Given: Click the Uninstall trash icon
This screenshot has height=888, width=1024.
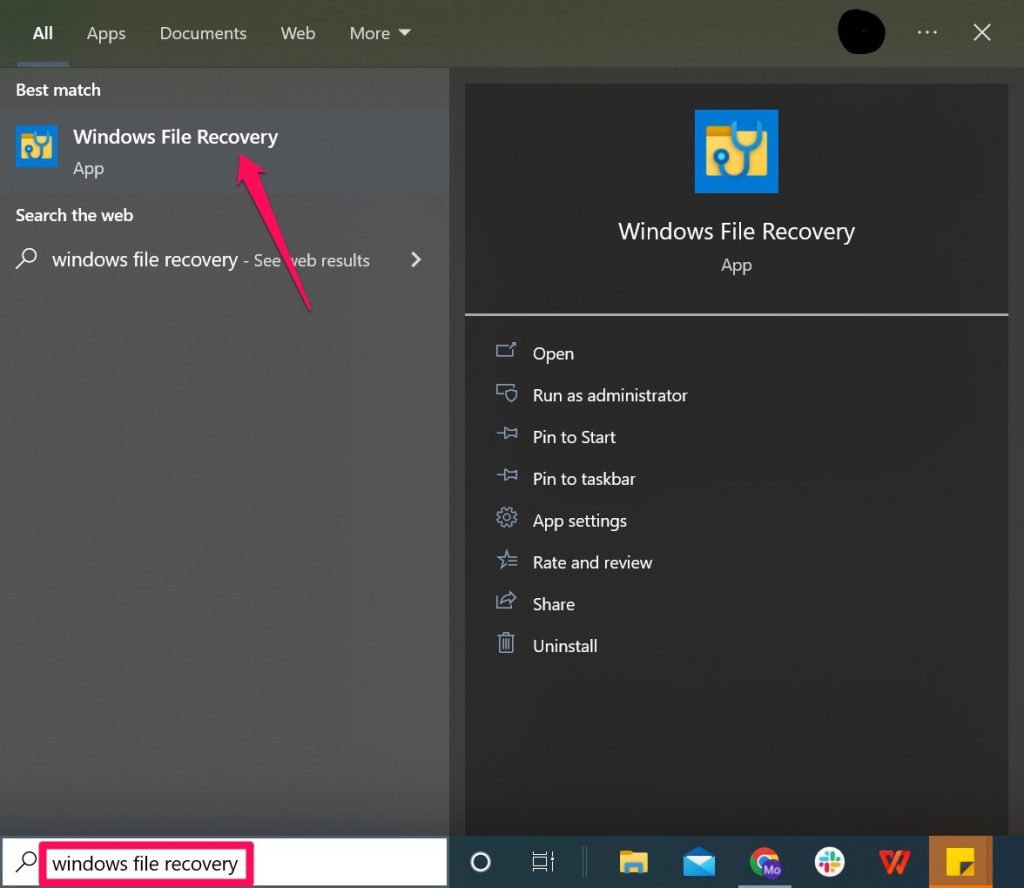Looking at the screenshot, I should pos(505,645).
